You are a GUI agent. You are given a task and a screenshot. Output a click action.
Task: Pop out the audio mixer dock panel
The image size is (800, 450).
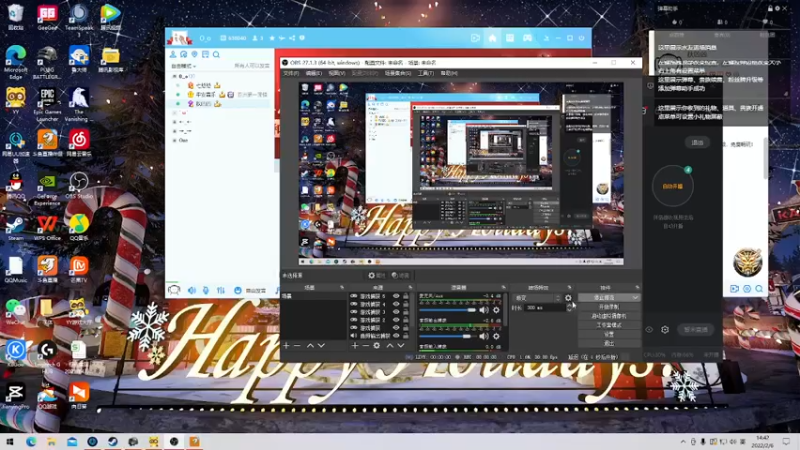click(x=504, y=288)
